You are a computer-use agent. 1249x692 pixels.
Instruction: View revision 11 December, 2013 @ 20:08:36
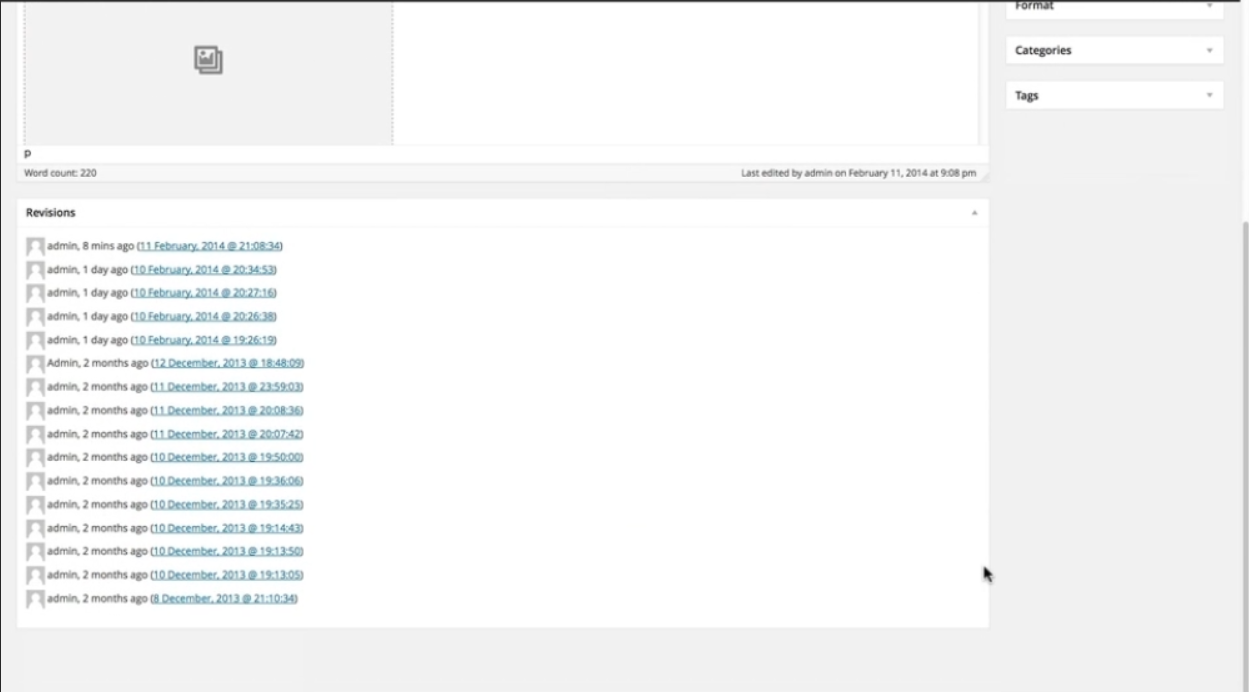[228, 411]
